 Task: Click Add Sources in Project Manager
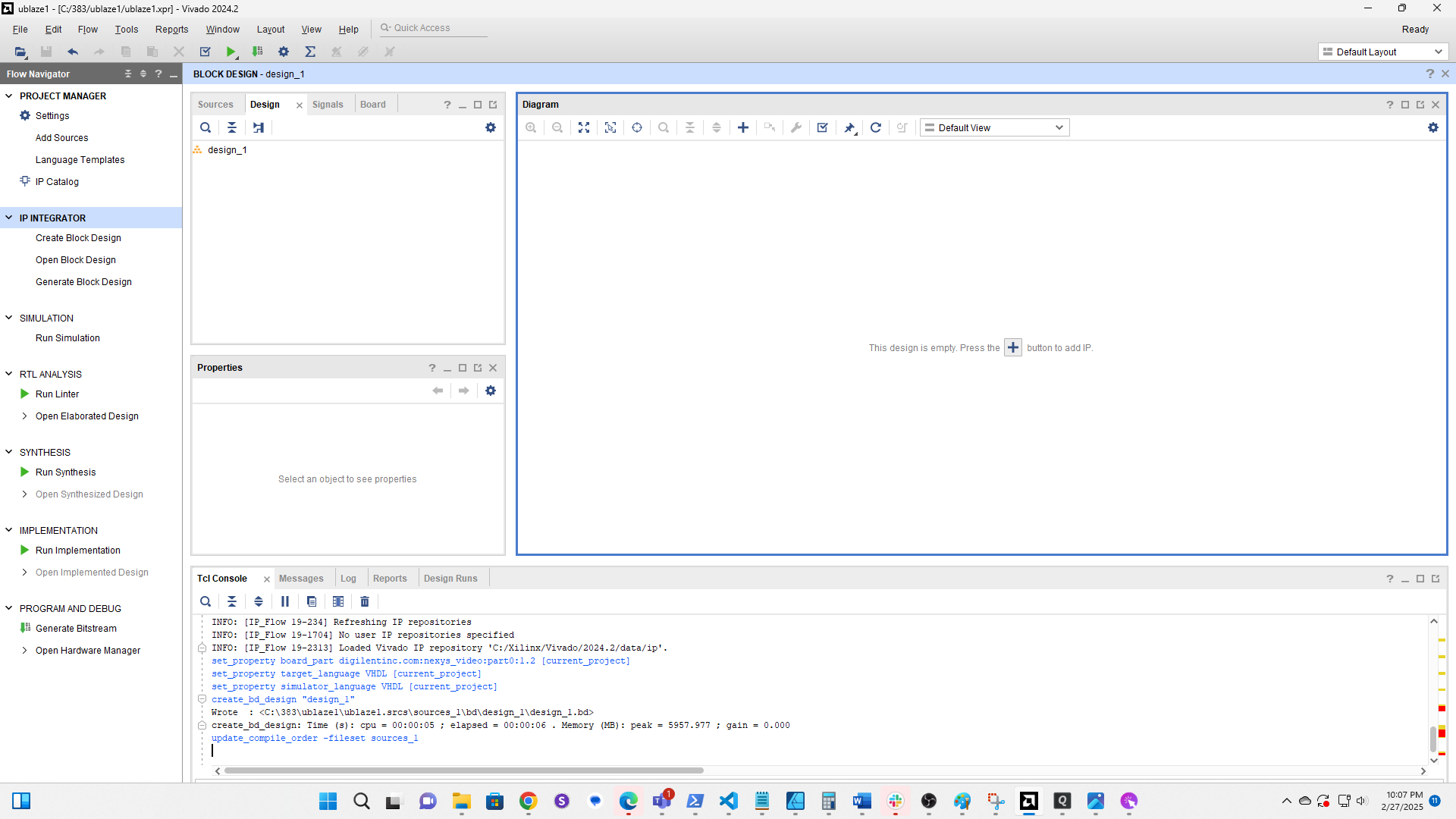61,137
